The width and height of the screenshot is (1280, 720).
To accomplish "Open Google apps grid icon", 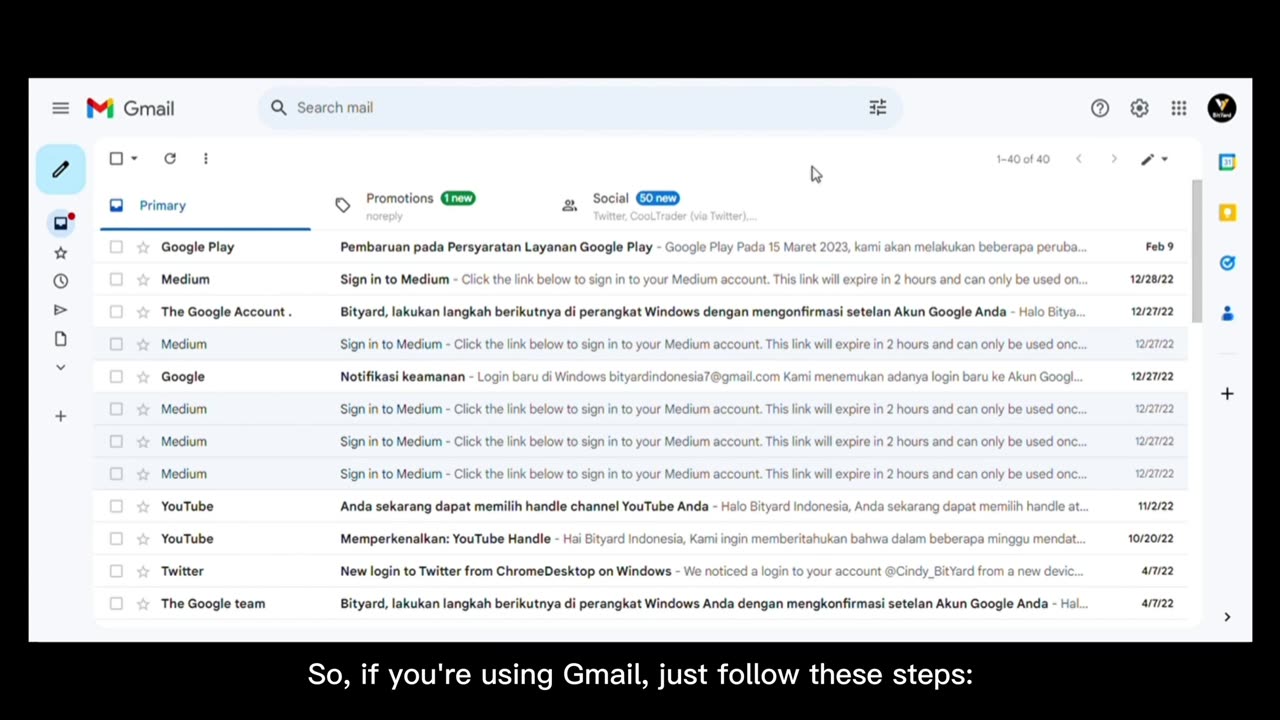I will coord(1179,108).
